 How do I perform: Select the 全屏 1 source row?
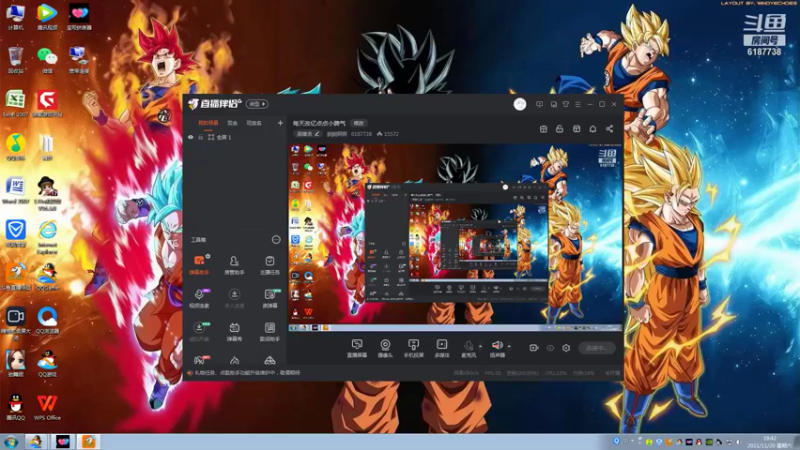pos(235,137)
